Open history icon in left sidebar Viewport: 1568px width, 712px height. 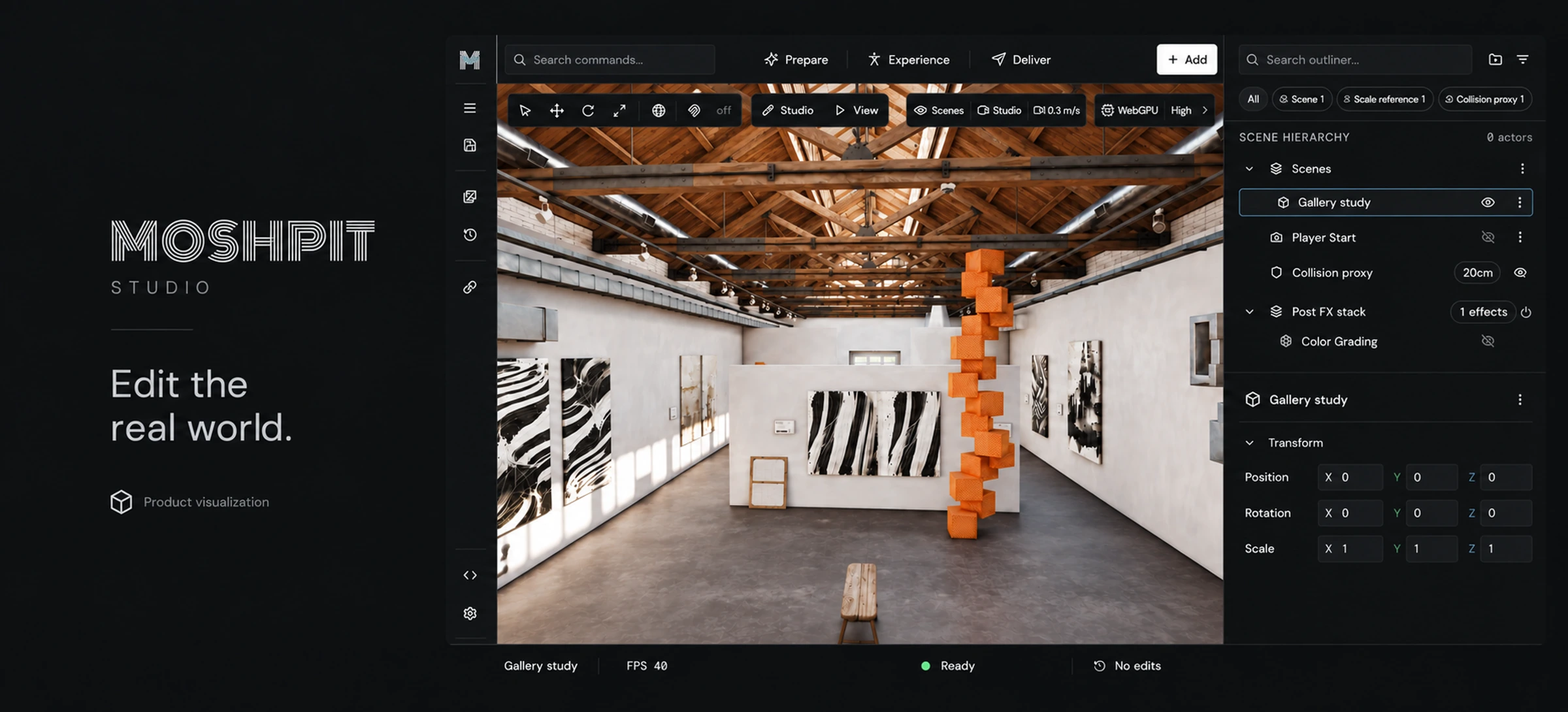coord(470,235)
